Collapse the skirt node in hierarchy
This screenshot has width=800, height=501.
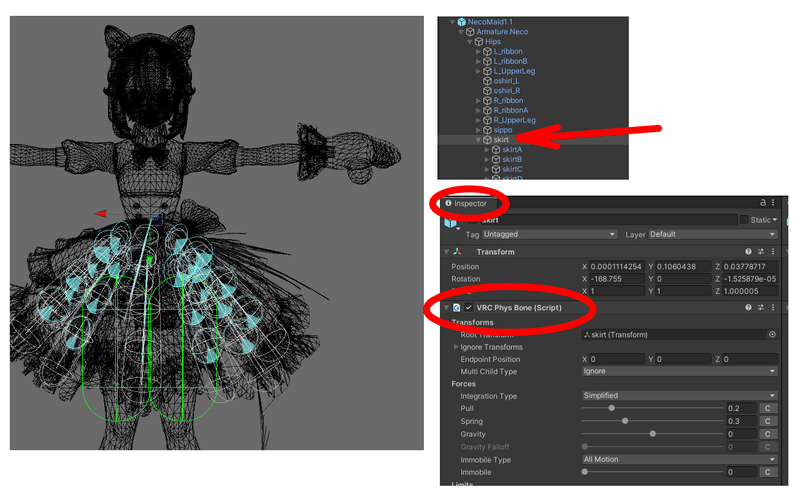[x=479, y=140]
